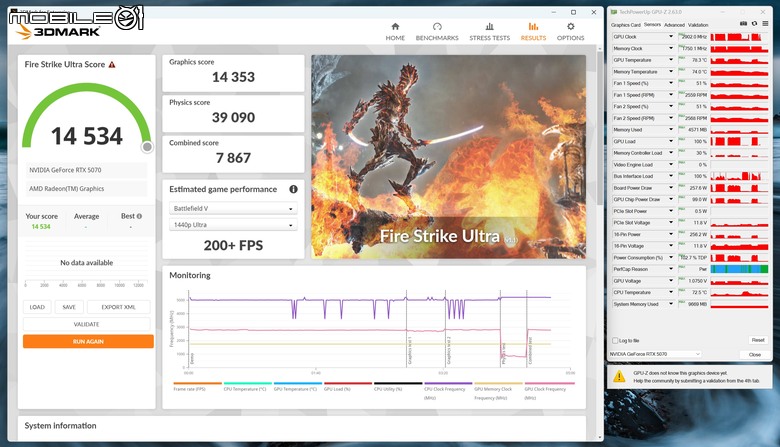Click the SAVE button

coord(69,307)
